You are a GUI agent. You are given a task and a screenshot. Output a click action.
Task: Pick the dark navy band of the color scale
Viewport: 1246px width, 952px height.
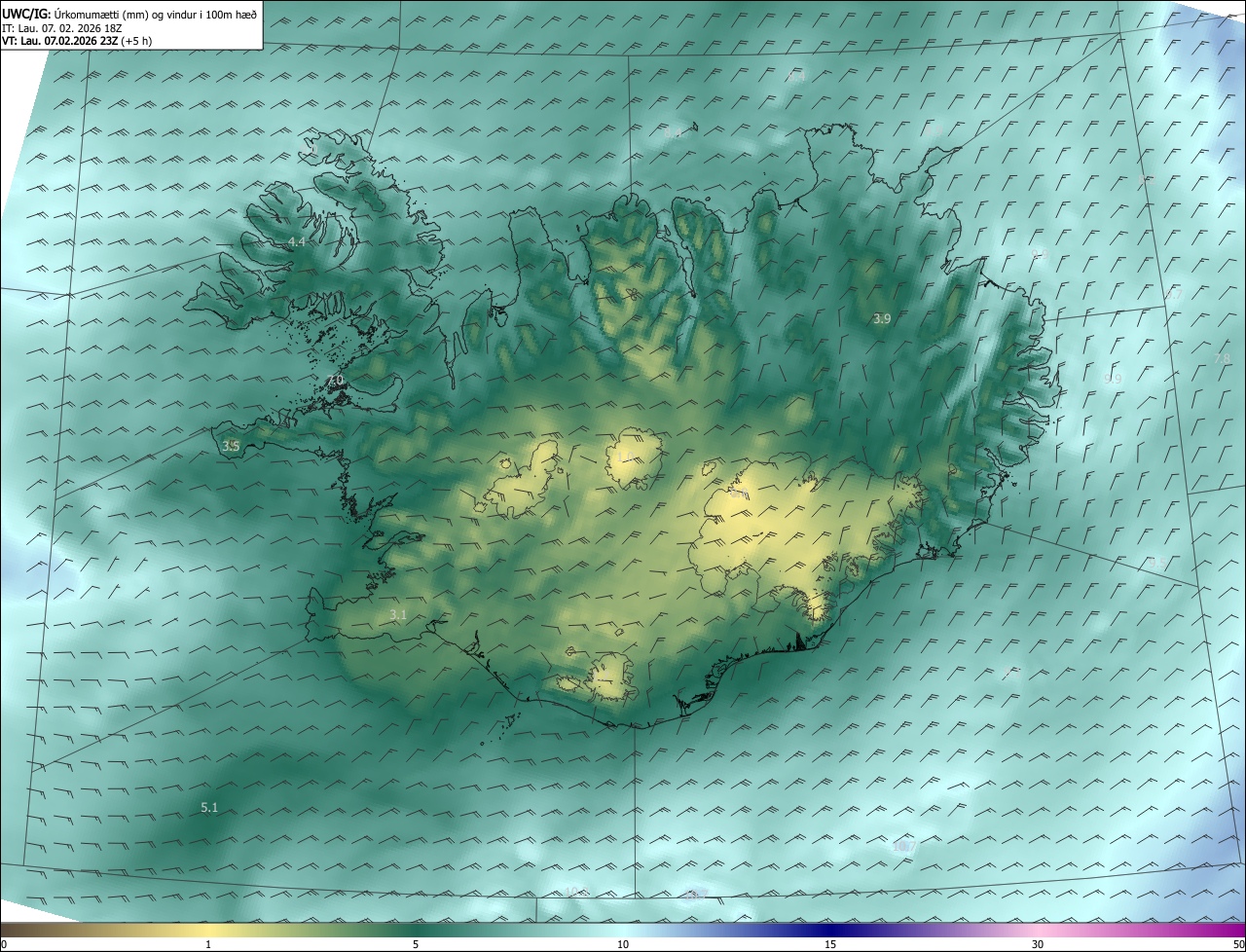coord(830,930)
